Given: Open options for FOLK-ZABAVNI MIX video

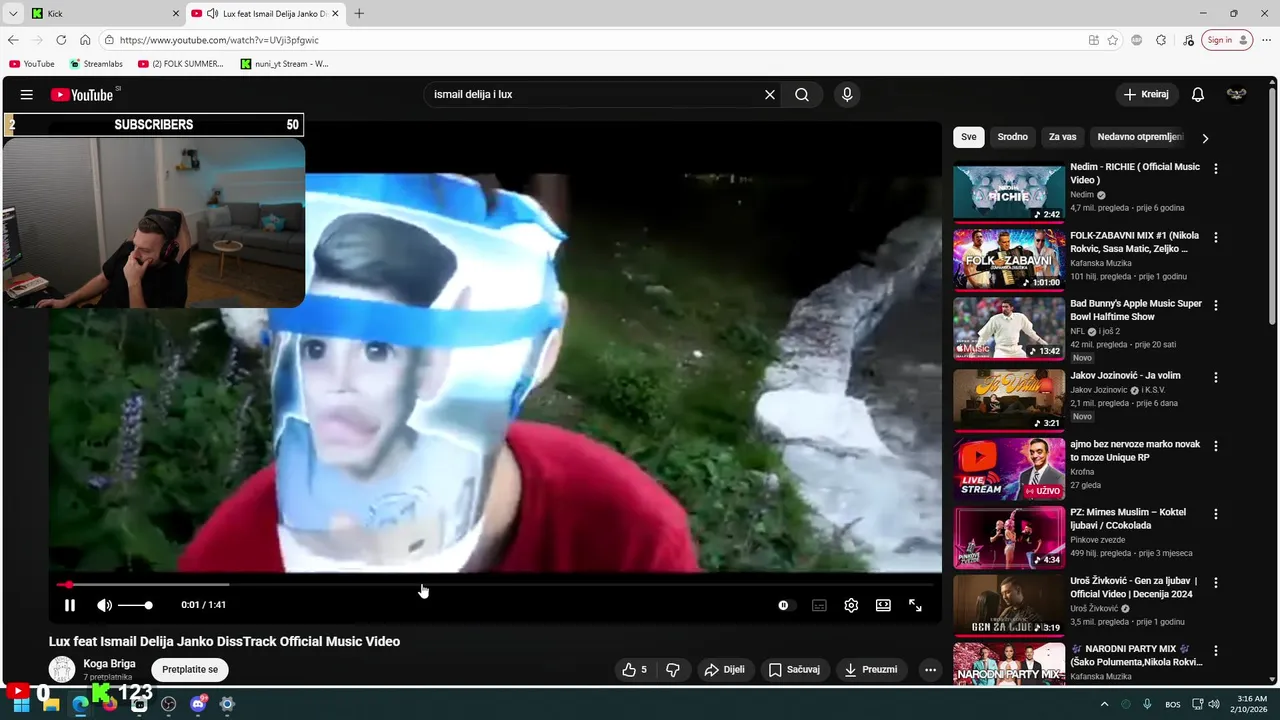Looking at the screenshot, I should click(1216, 238).
